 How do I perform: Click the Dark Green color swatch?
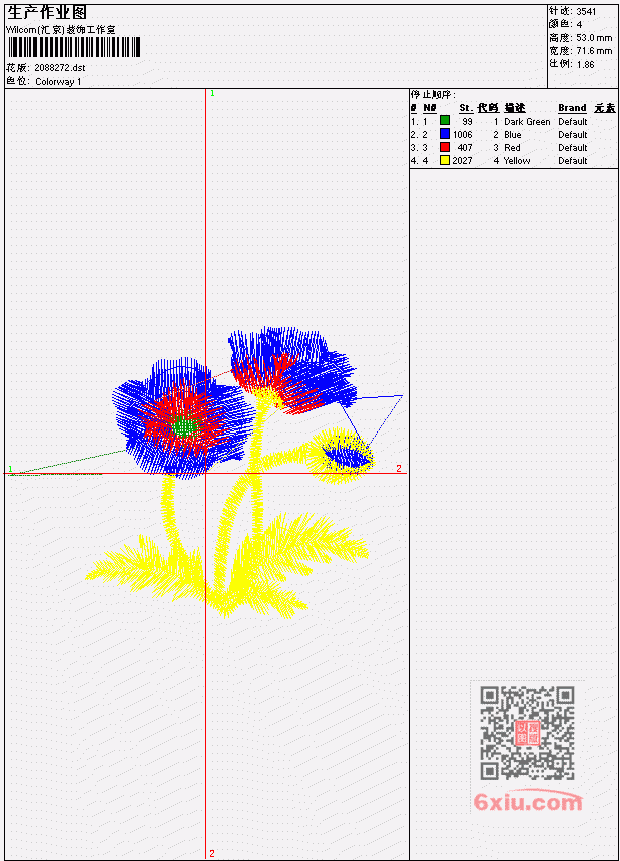click(445, 120)
